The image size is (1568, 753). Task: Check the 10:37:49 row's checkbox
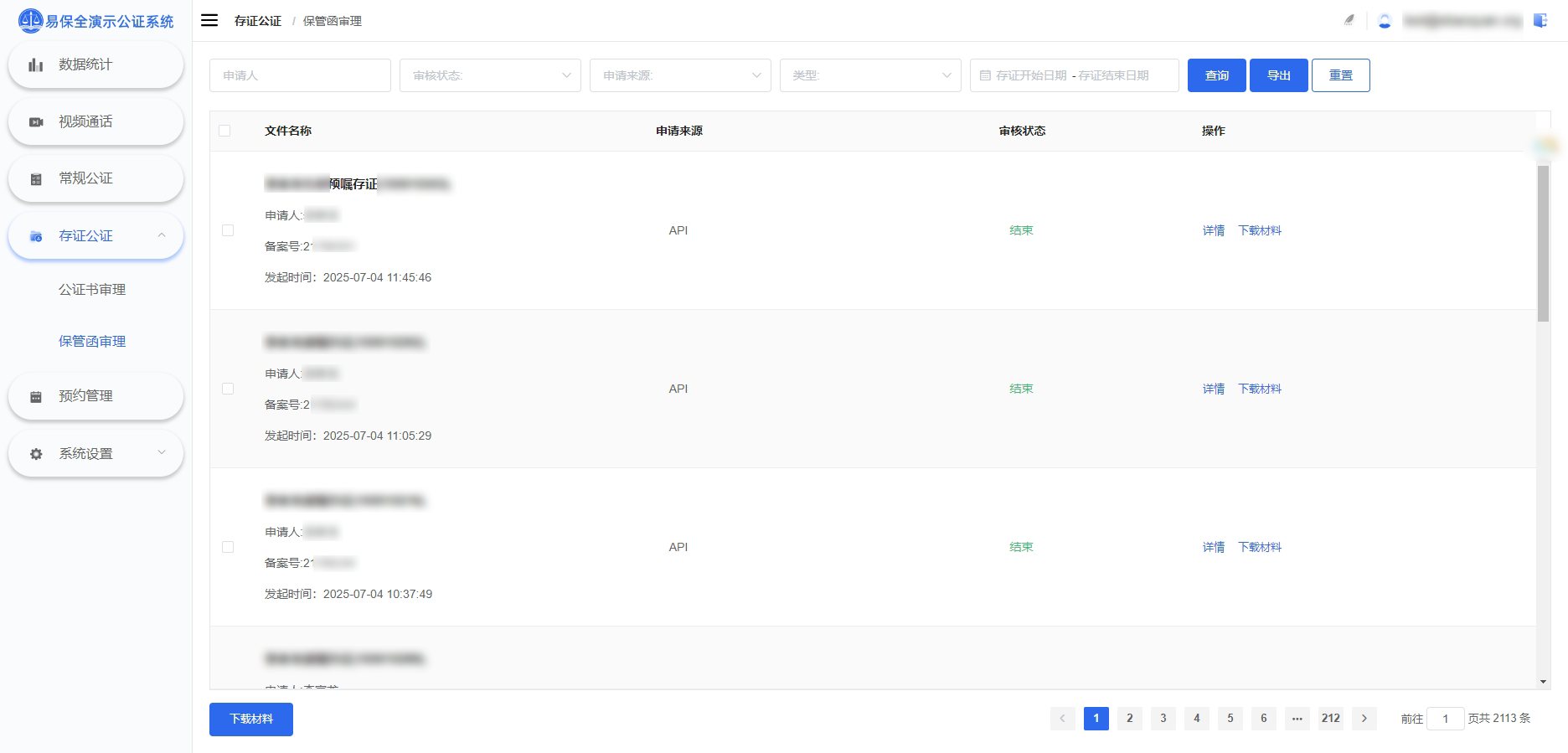click(228, 547)
